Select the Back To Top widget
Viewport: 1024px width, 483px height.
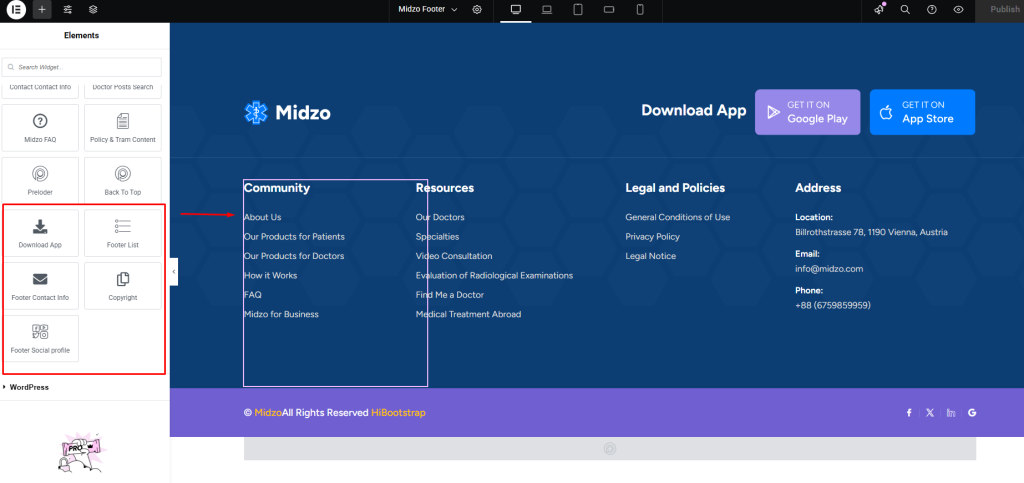123,180
